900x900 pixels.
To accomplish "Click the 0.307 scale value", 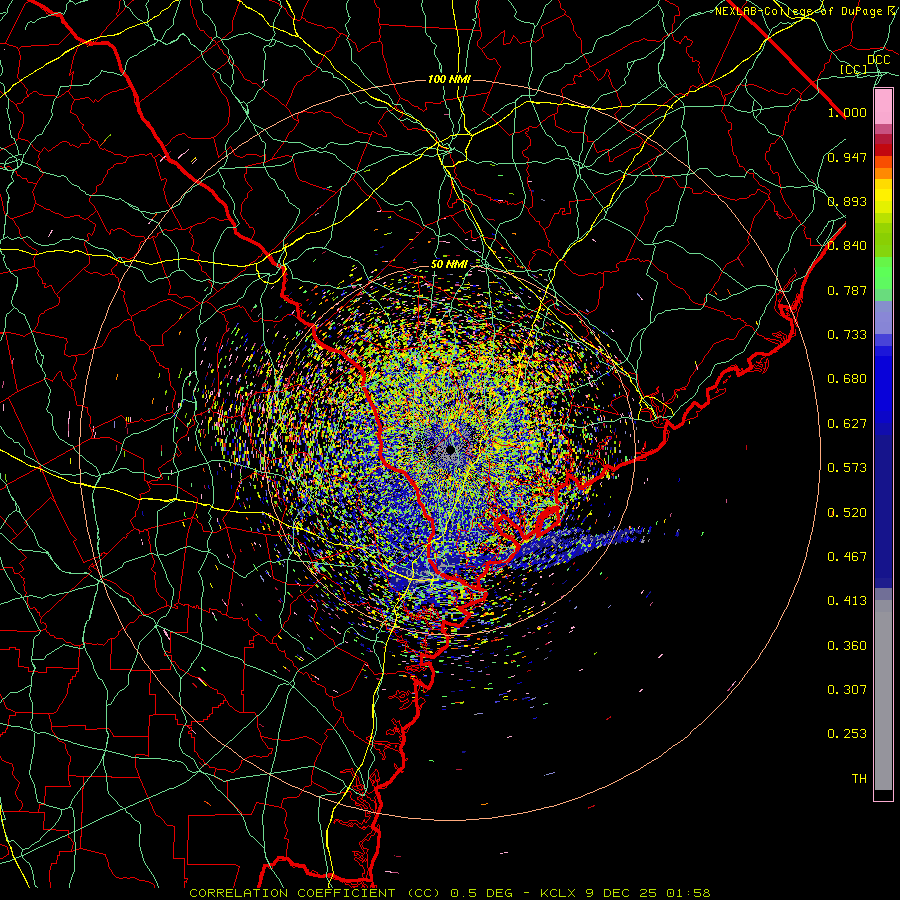I will pyautogui.click(x=847, y=690).
